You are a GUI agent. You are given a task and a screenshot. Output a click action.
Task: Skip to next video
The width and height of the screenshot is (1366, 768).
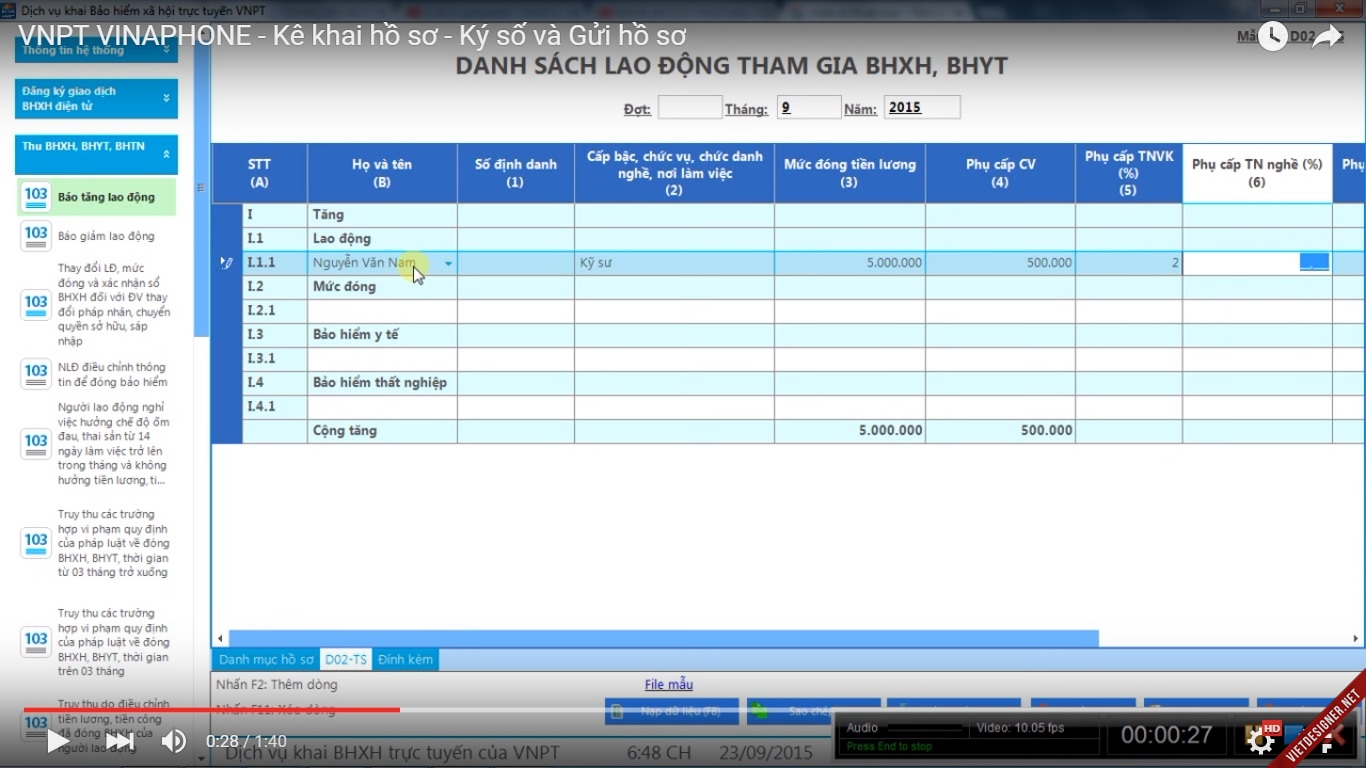[x=121, y=741]
